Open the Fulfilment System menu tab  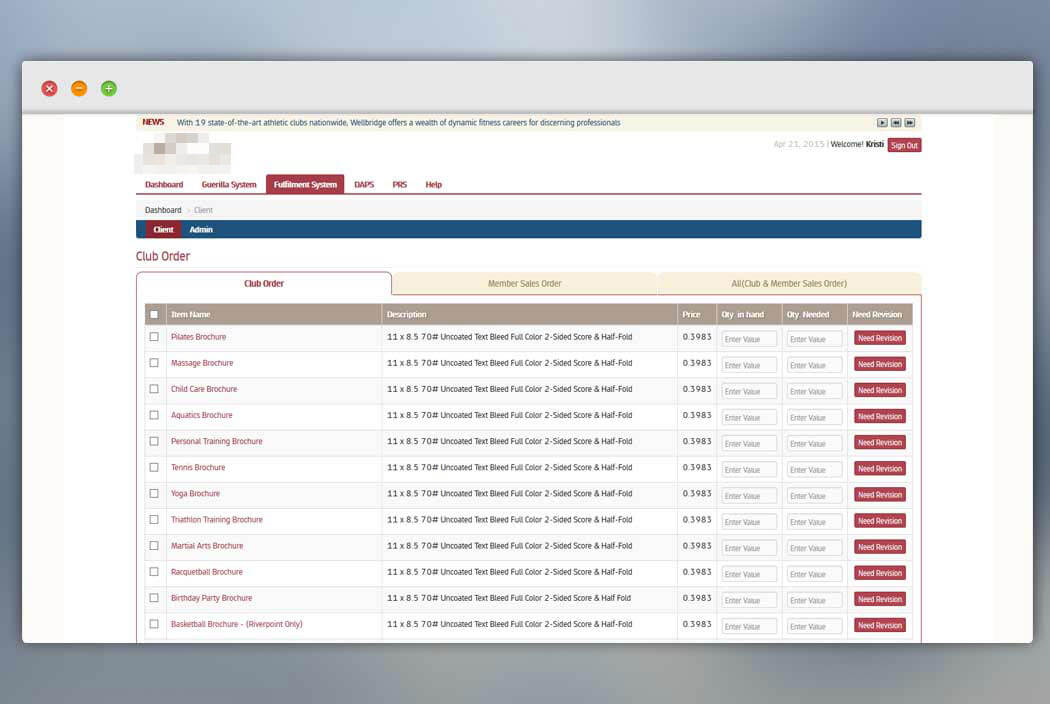tap(305, 184)
